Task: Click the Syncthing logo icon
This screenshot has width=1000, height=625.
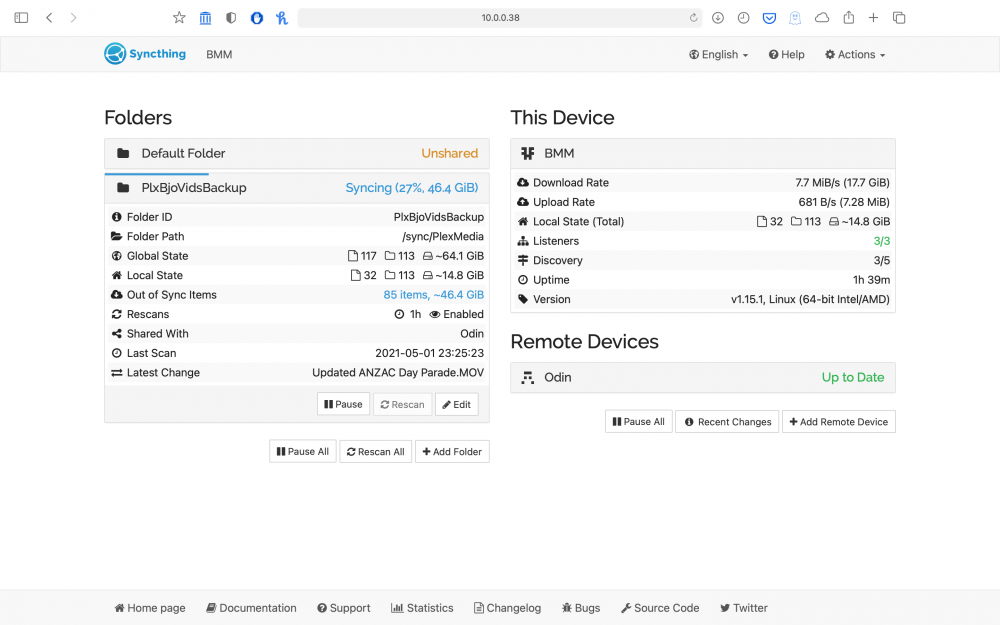Action: [x=115, y=54]
